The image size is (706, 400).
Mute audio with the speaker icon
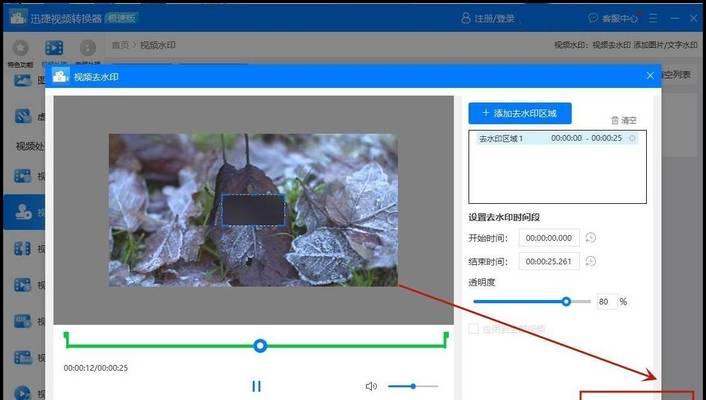(x=371, y=386)
